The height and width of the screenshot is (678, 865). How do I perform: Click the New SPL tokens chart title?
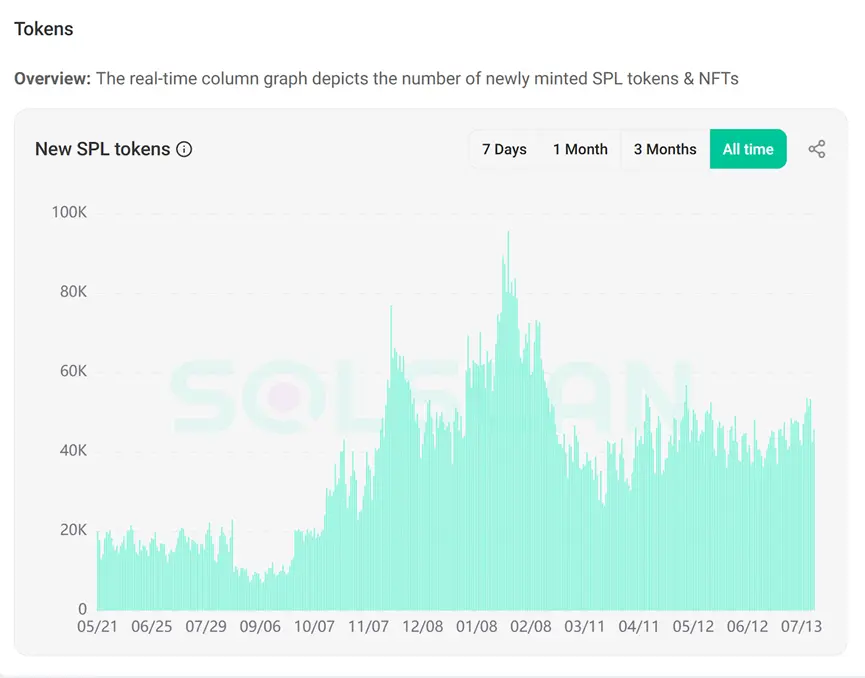point(100,149)
